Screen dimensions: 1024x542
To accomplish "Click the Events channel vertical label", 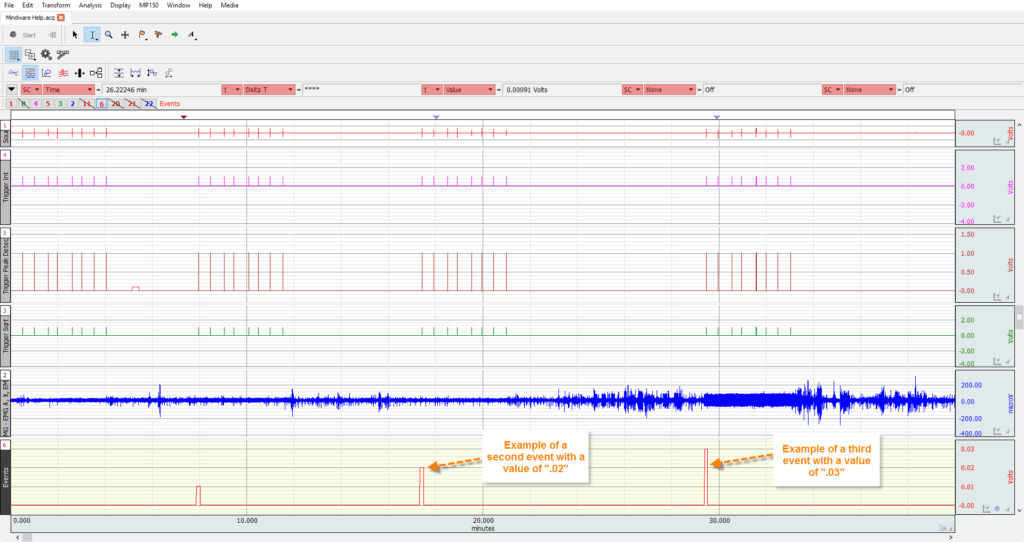I will coord(6,477).
